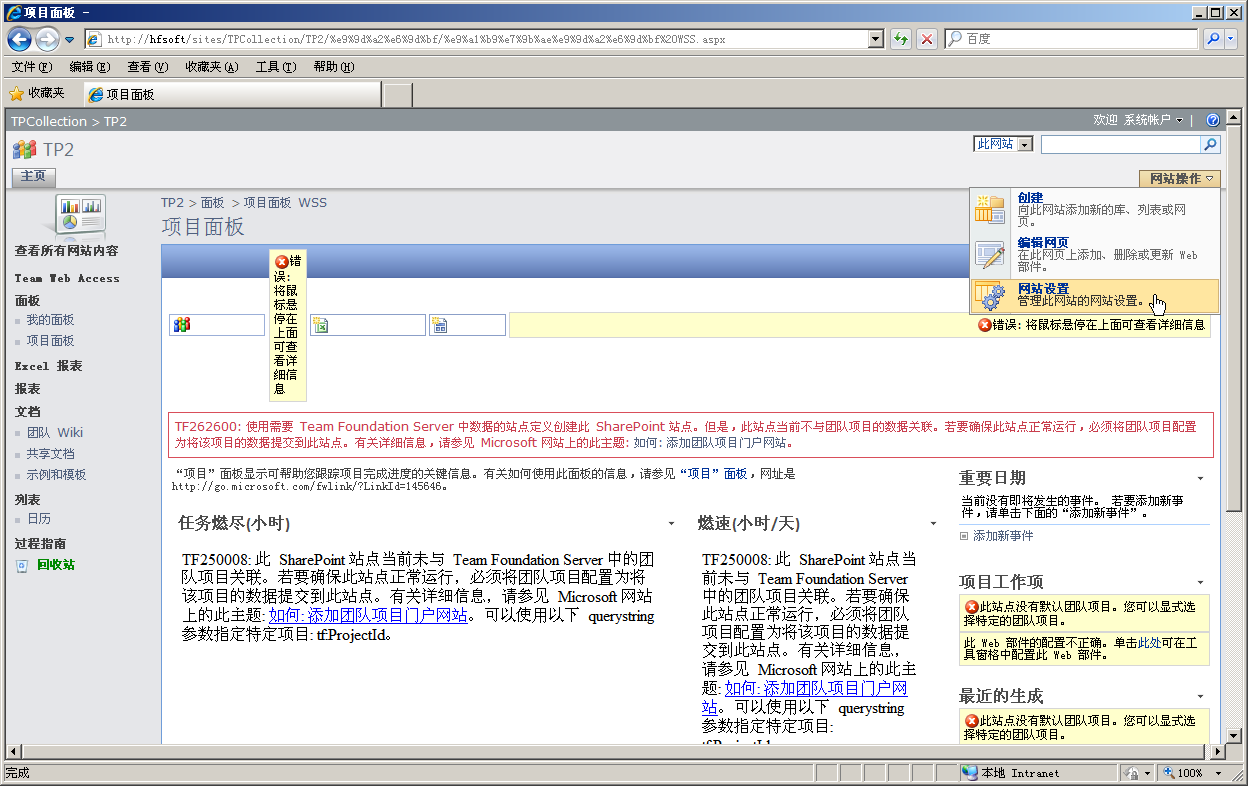Open the 工具(T) menu
Screen dimensions: 1248x786
pyautogui.click(x=276, y=67)
